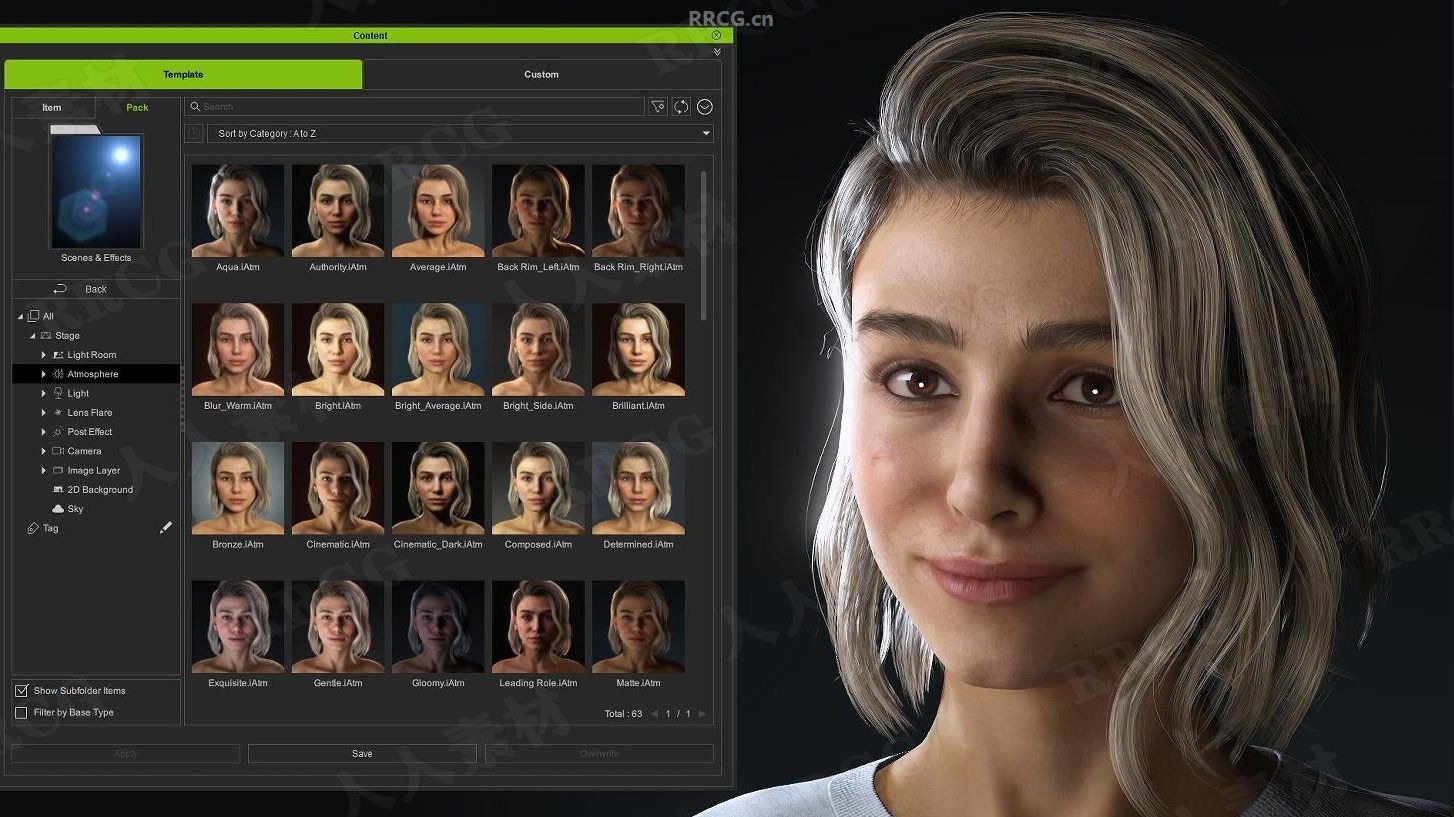
Task: Click the Sky category icon
Action: 58,508
